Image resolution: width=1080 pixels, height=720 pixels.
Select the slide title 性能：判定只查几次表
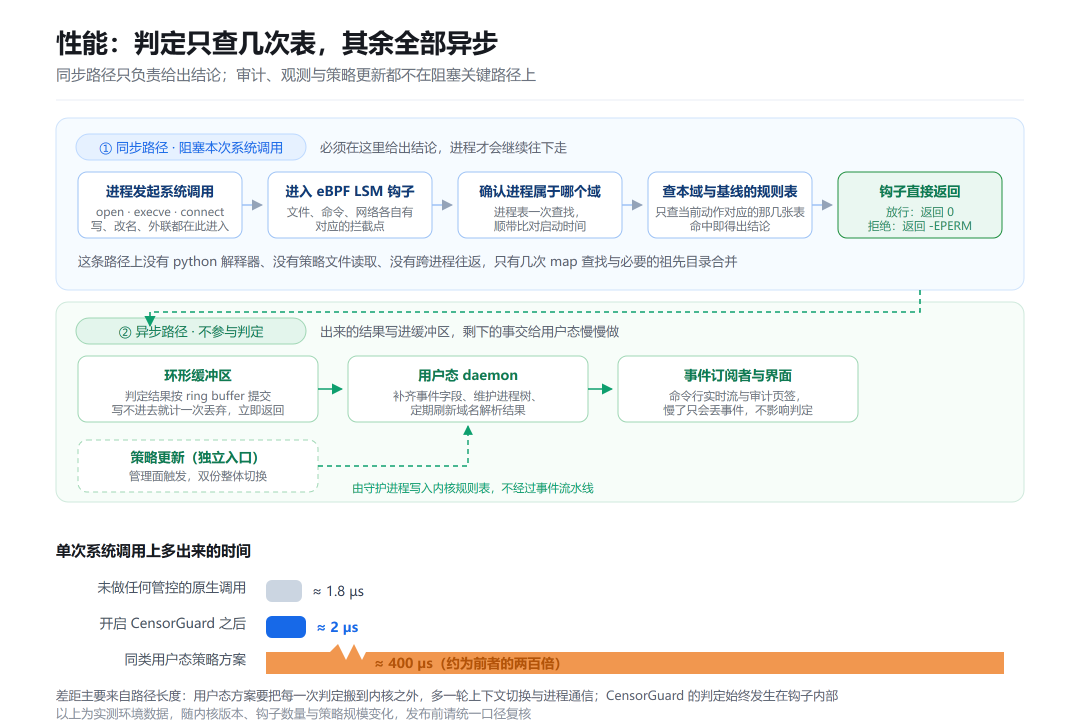(276, 43)
